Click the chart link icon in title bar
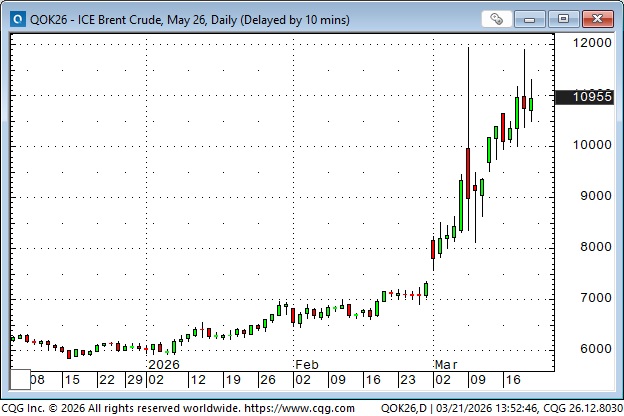The width and height of the screenshot is (624, 416). point(497,18)
